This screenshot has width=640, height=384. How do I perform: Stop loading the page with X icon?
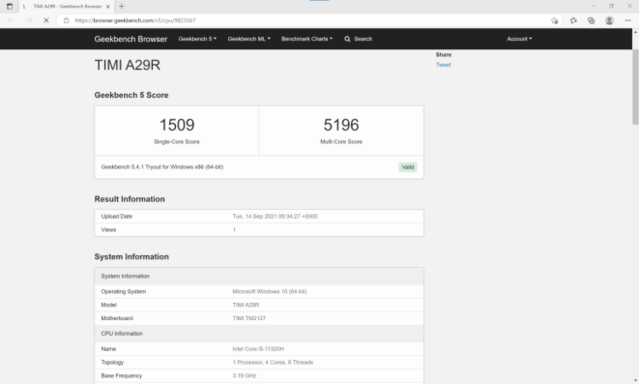tap(46, 20)
